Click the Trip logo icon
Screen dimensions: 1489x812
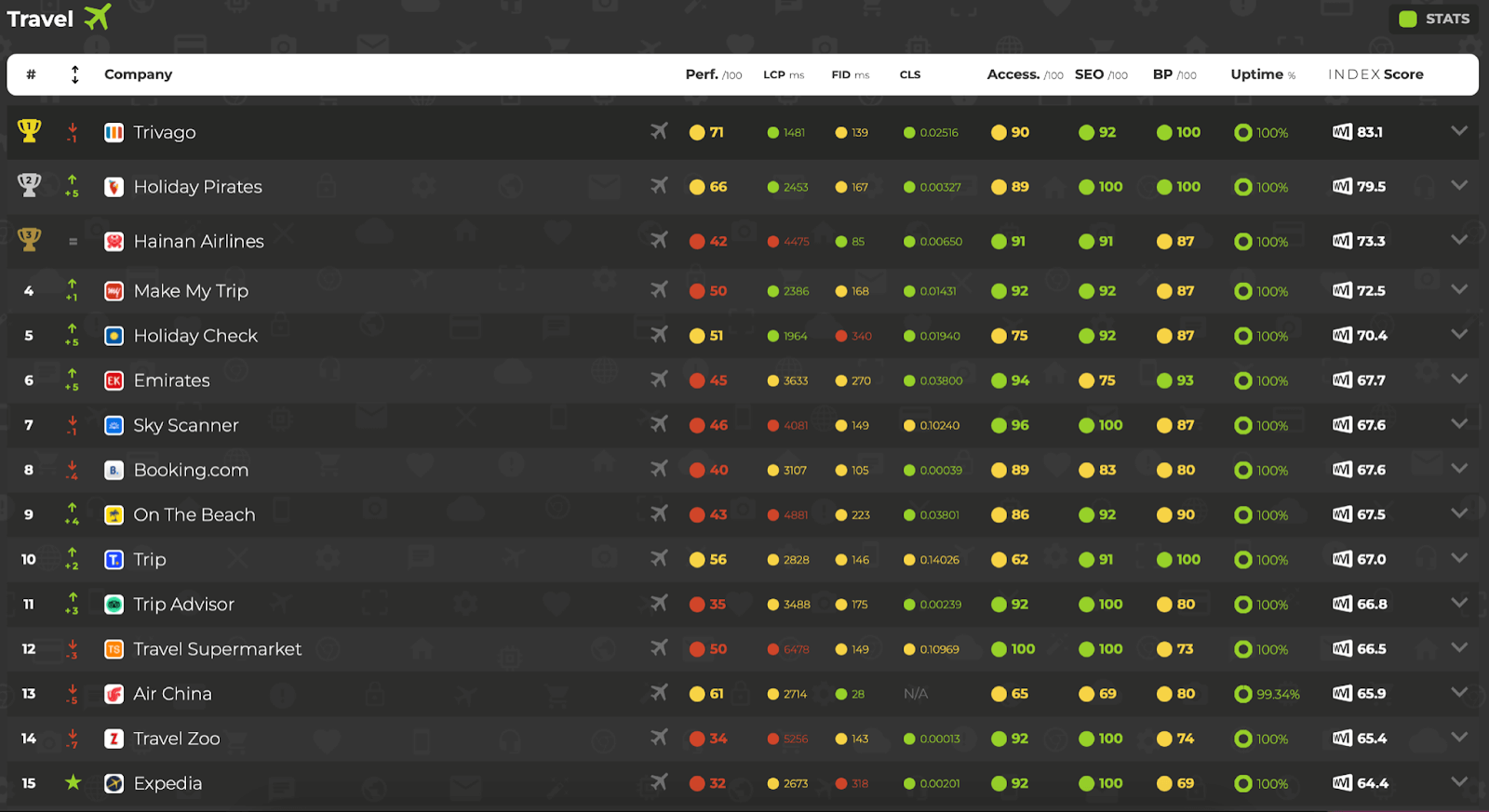114,559
